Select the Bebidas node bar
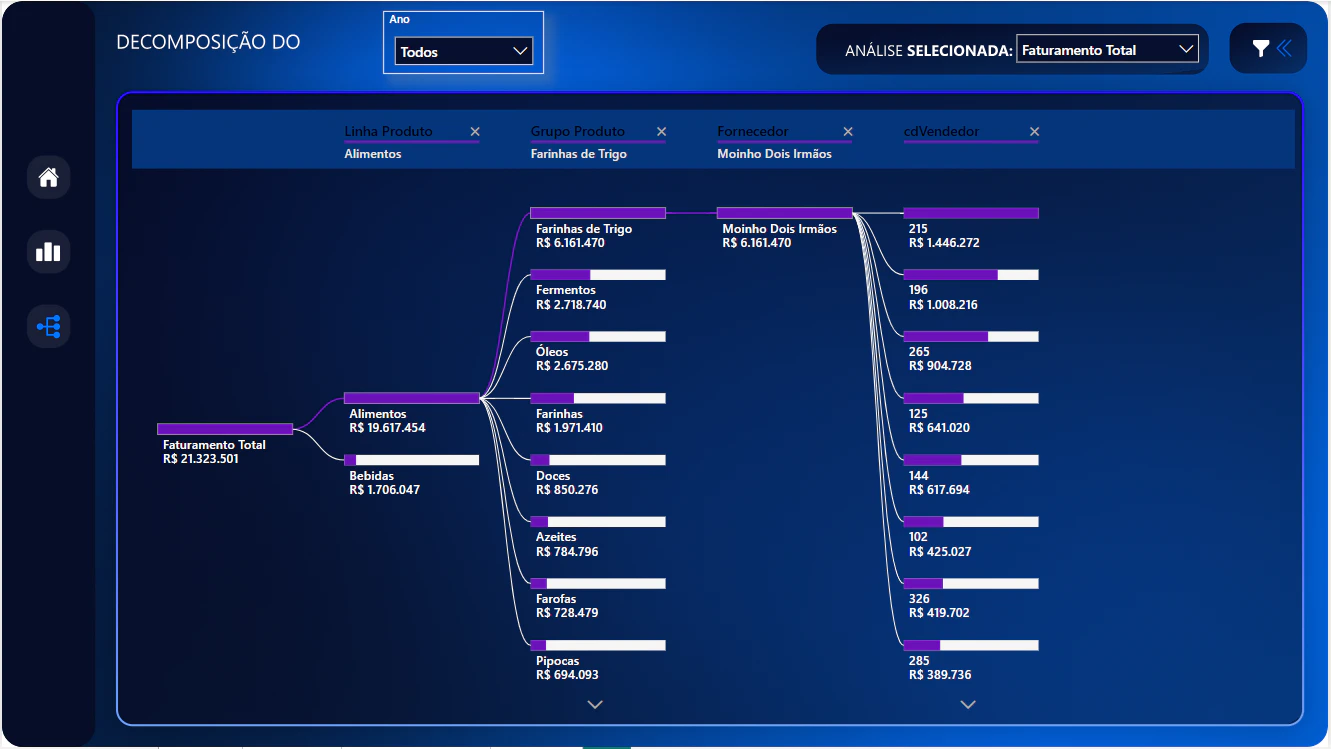Screen dimensions: 1331x749 pos(411,460)
